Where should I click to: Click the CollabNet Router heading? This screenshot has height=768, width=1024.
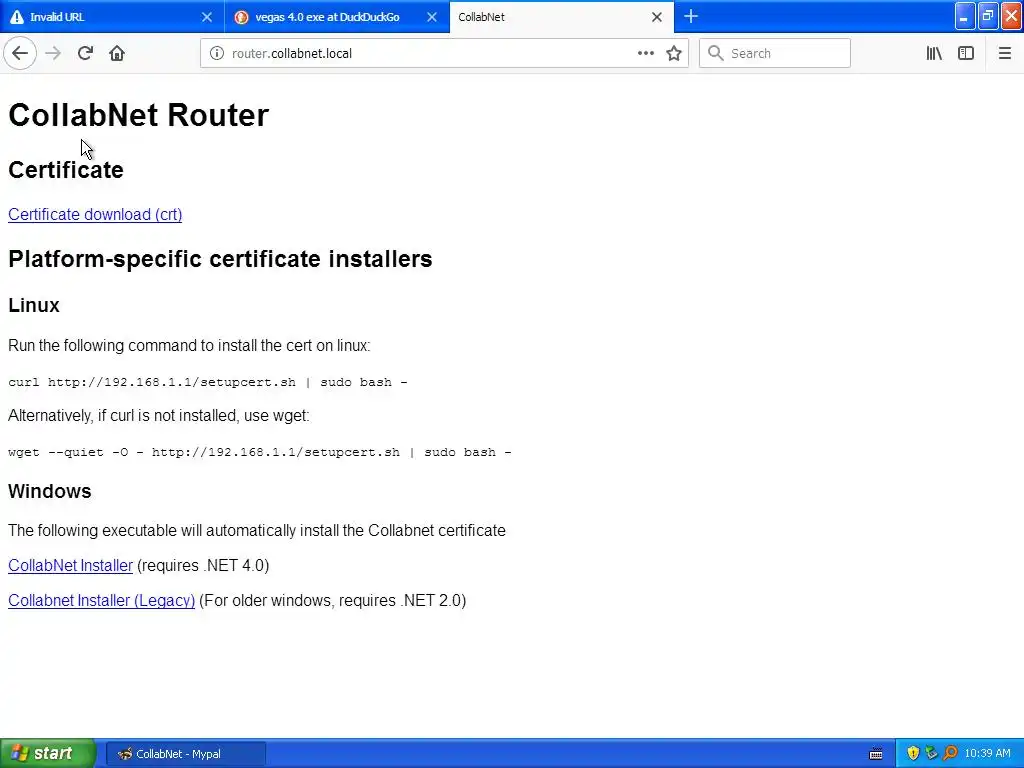click(138, 115)
